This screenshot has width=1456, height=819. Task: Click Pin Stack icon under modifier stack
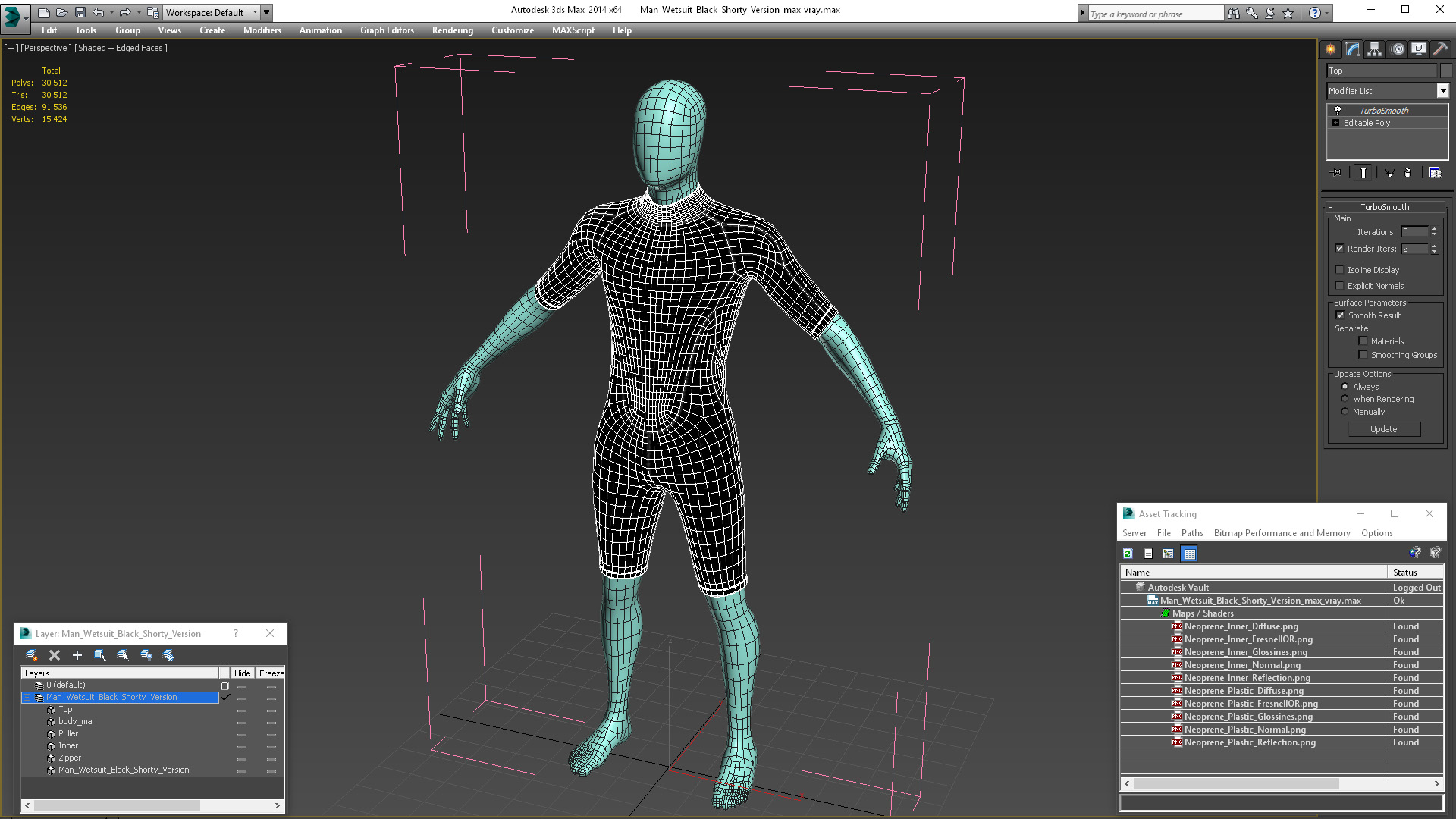coord(1337,173)
